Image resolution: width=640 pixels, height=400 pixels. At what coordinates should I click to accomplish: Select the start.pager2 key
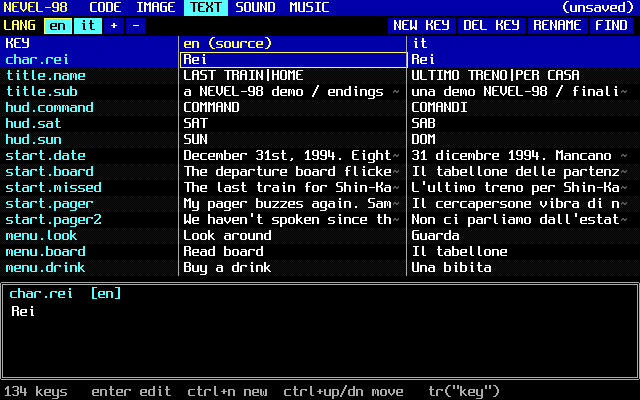89,220
